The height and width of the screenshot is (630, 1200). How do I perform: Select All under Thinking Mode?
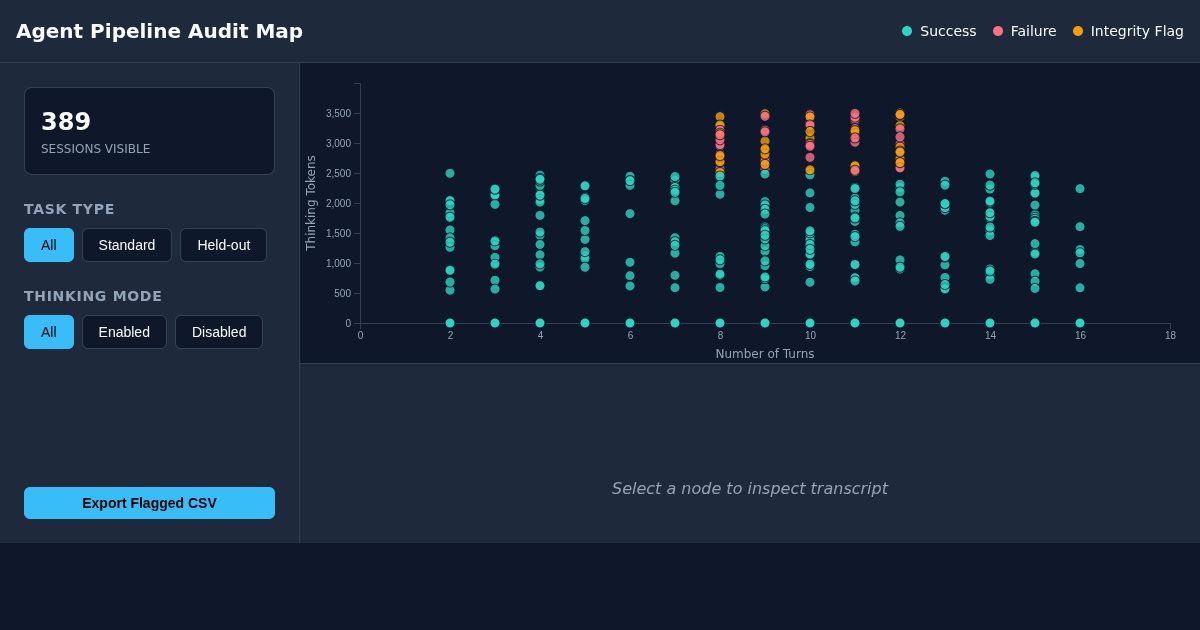point(49,332)
